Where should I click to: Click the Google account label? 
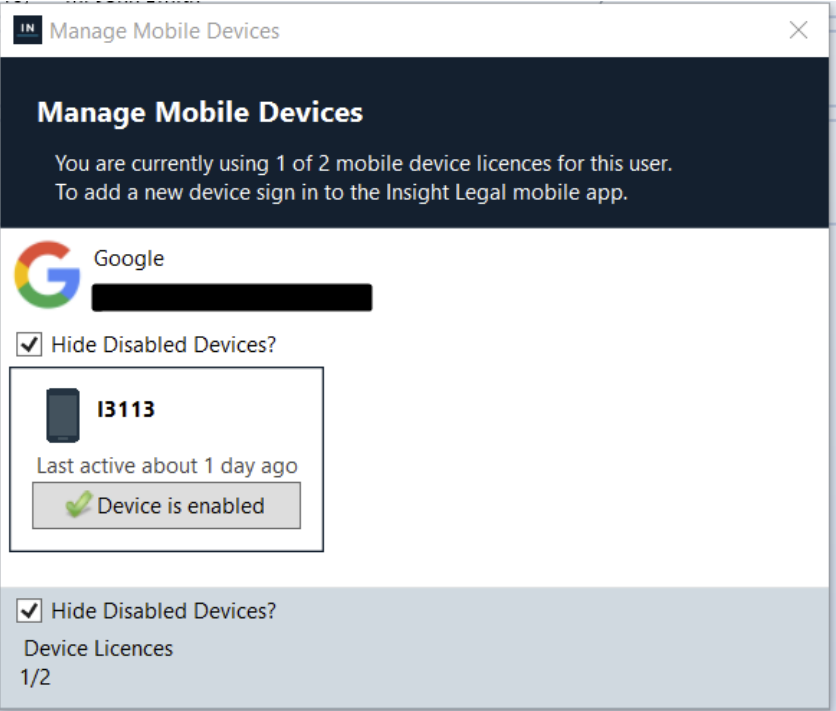(129, 258)
